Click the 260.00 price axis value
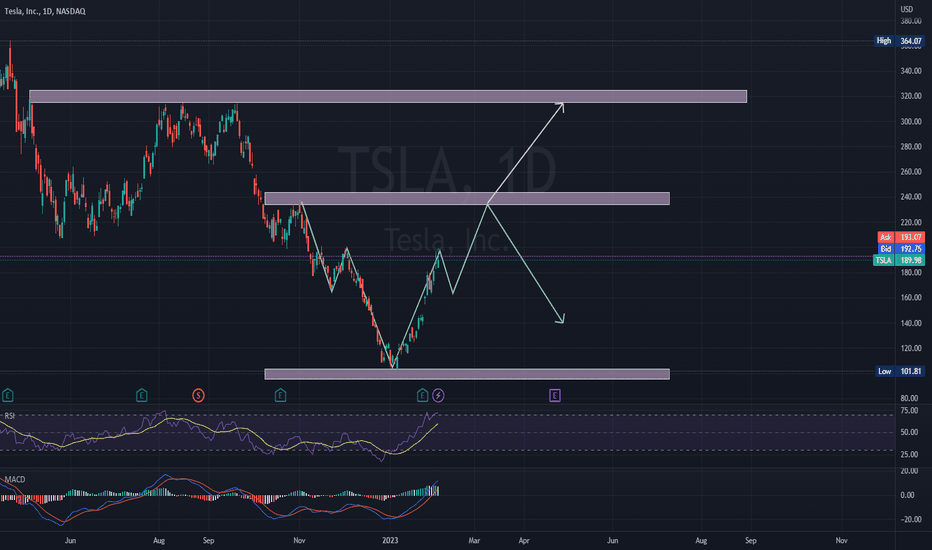This screenshot has height=550, width=932. [x=911, y=172]
